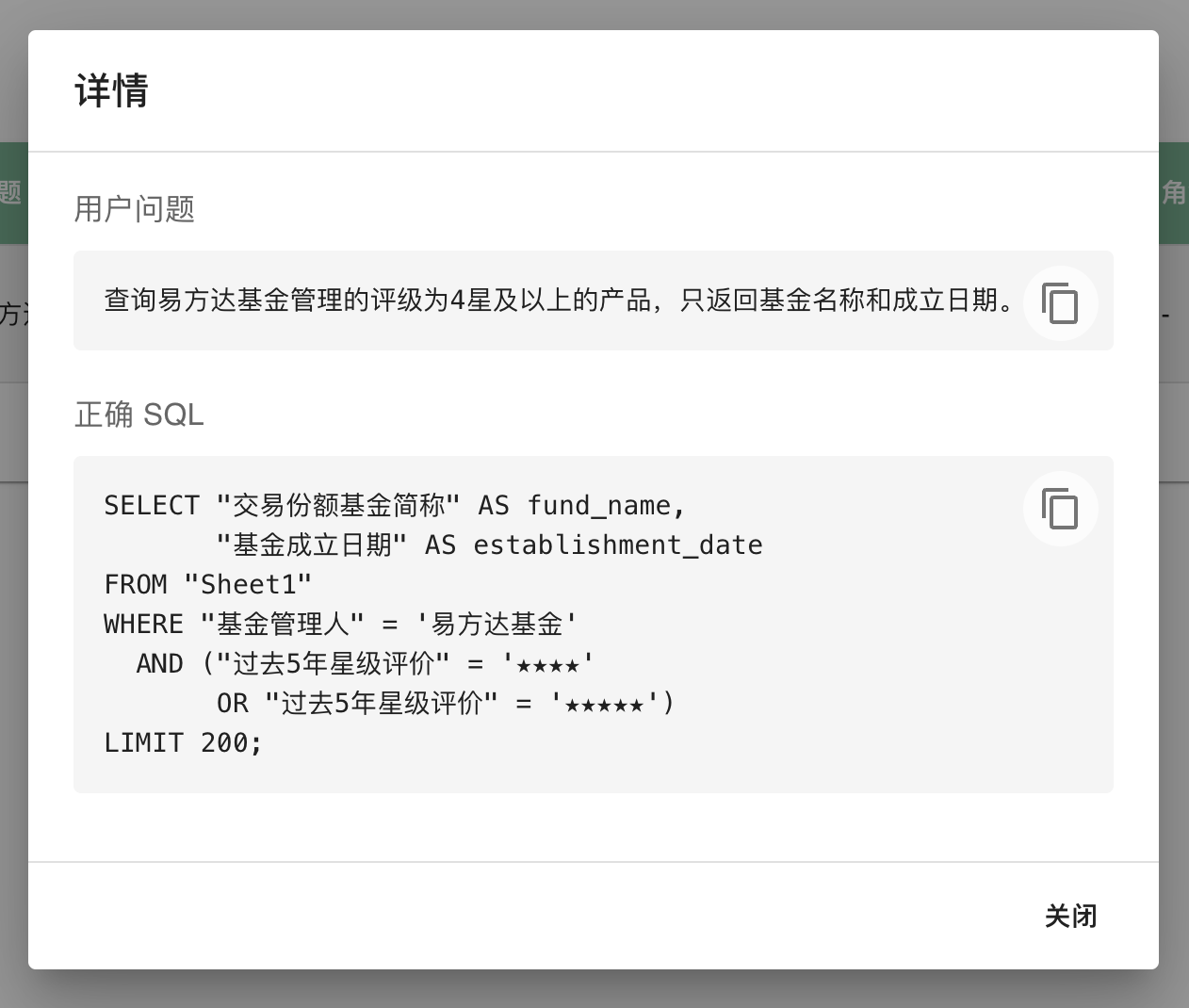Click the 易方达基金 string literal in the SQL

point(497,625)
